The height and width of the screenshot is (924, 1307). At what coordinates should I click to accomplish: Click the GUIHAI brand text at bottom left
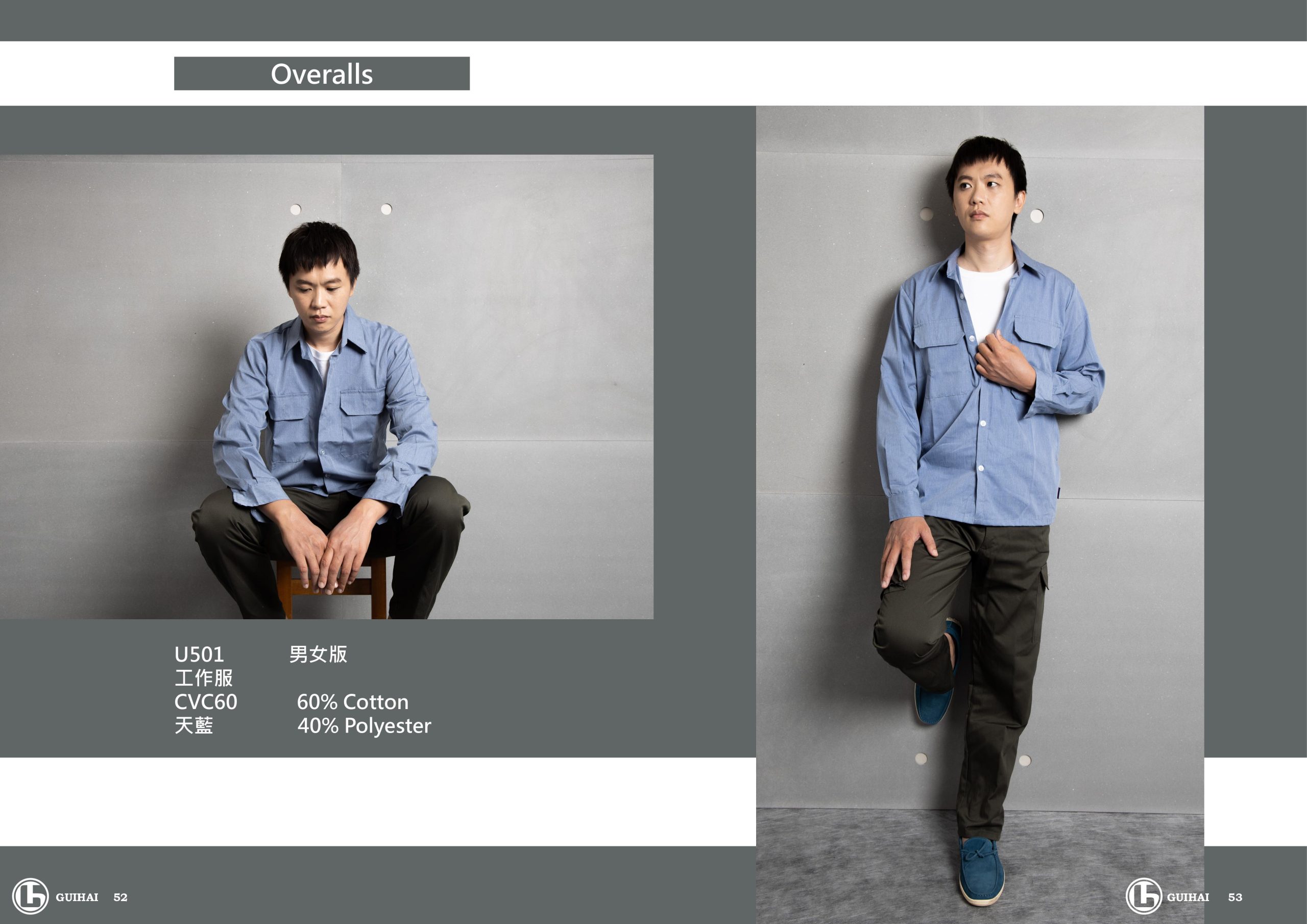click(x=77, y=897)
